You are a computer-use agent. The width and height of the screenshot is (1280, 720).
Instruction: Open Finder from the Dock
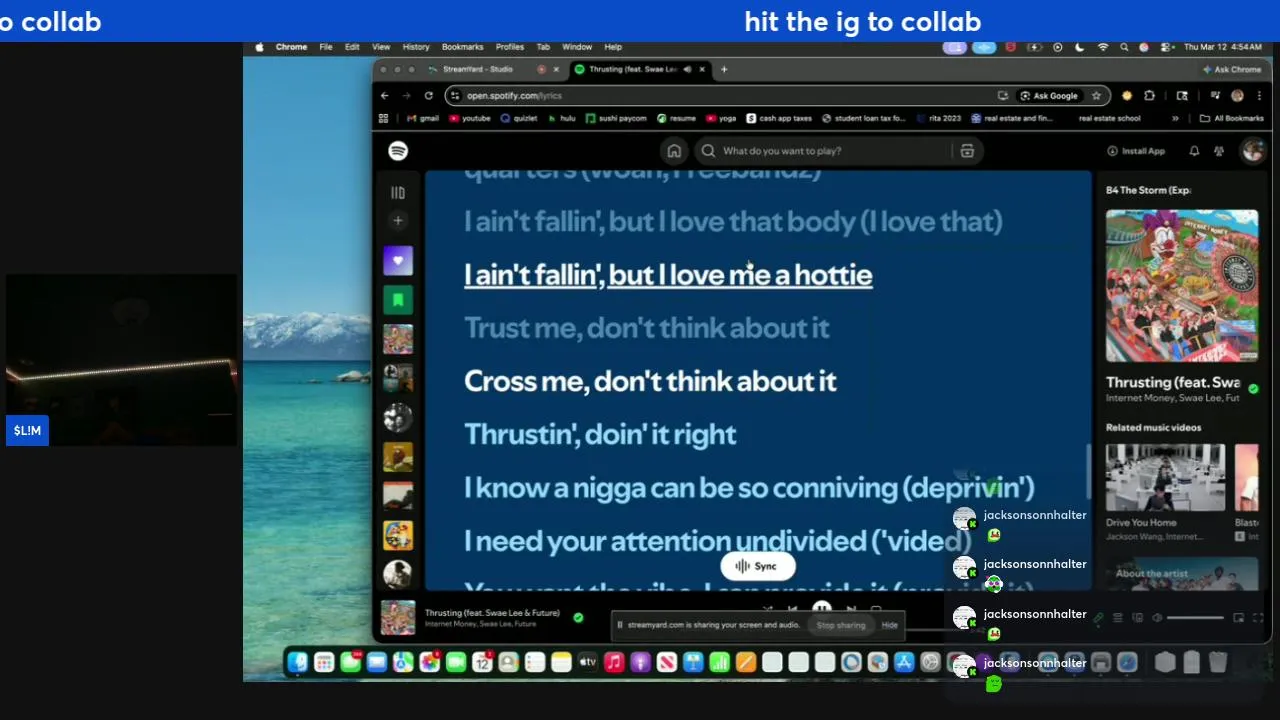click(x=298, y=662)
